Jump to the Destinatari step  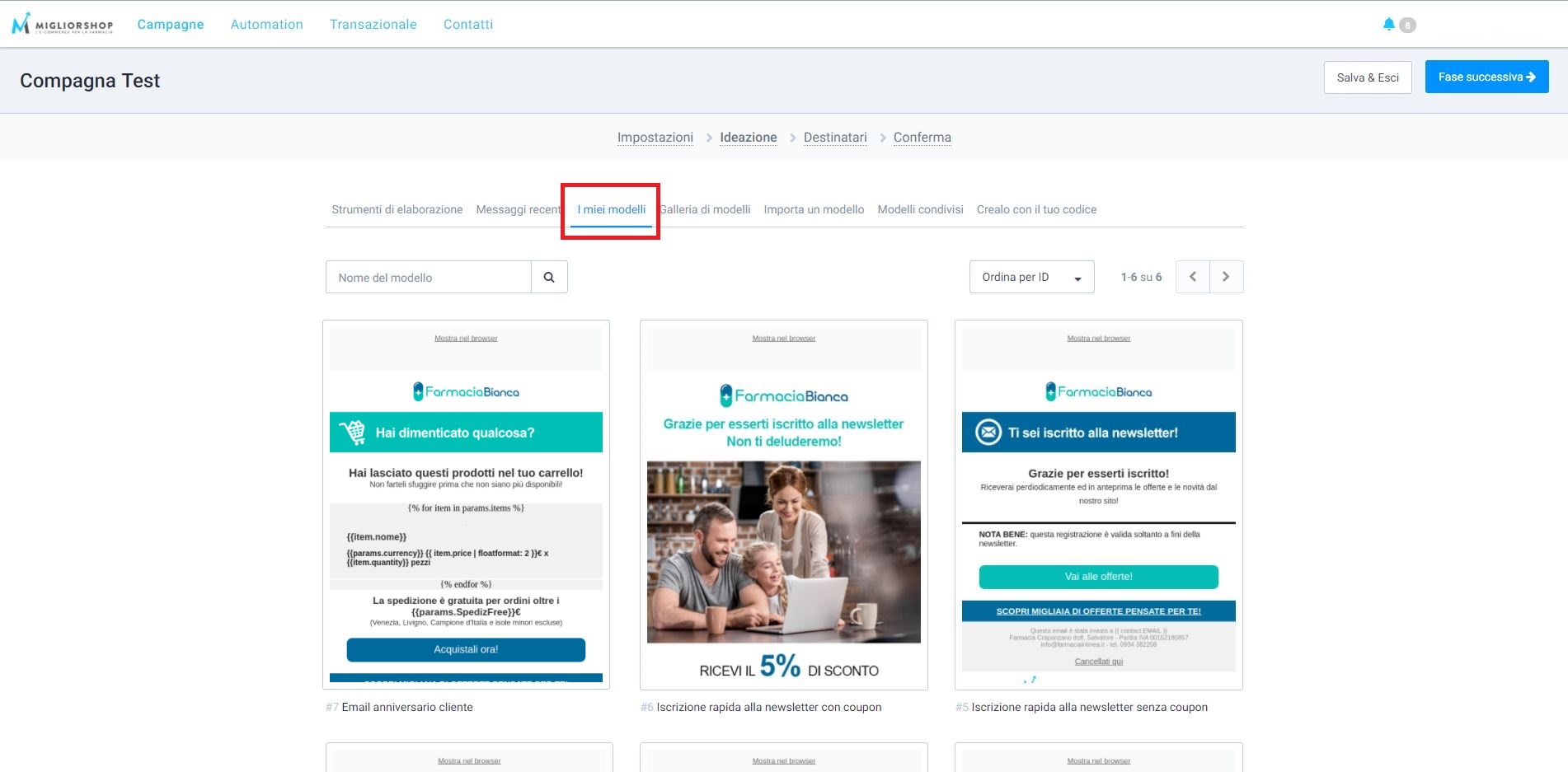835,138
